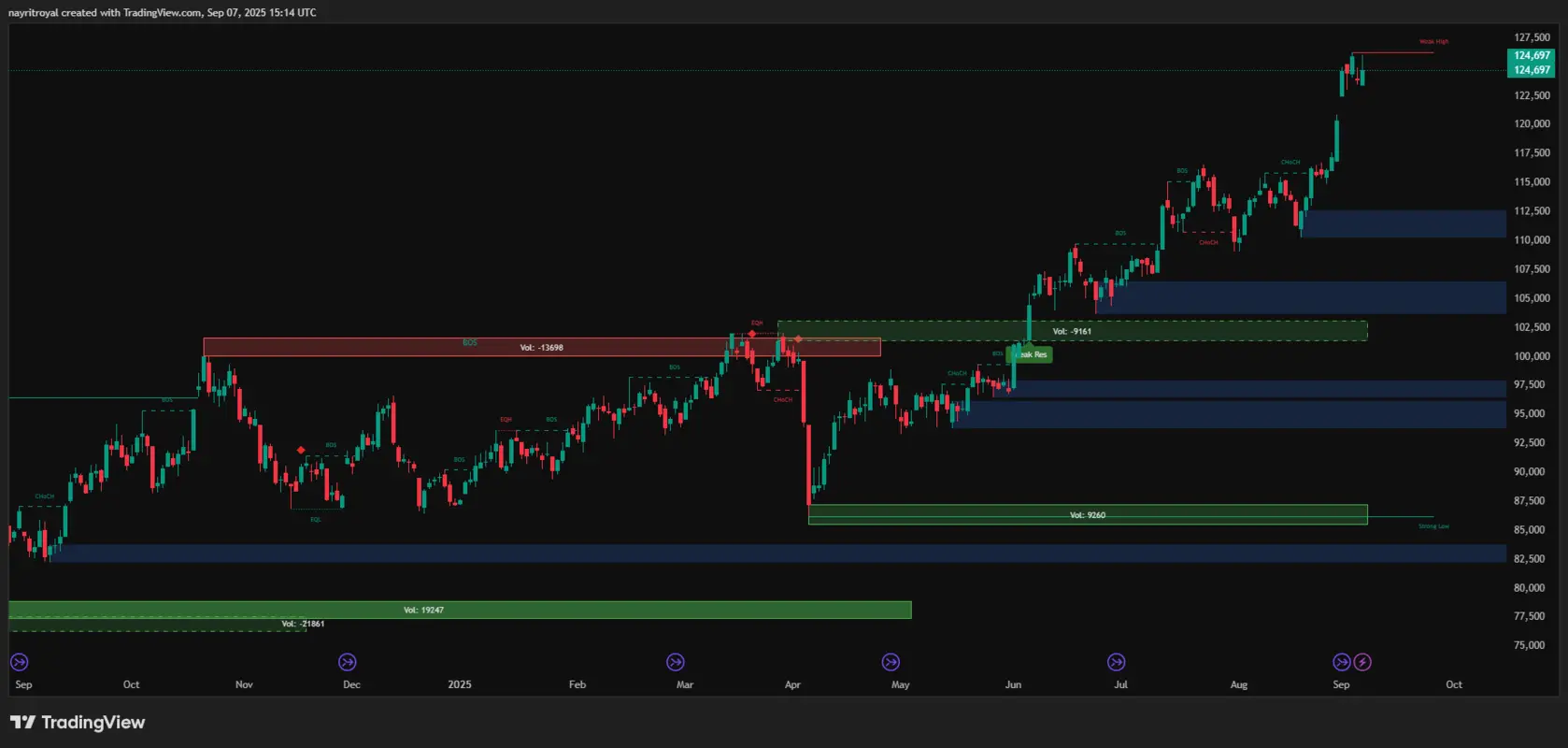Select the green zone labeled Vol: 19247
The width and height of the screenshot is (1568, 748).
pos(460,610)
